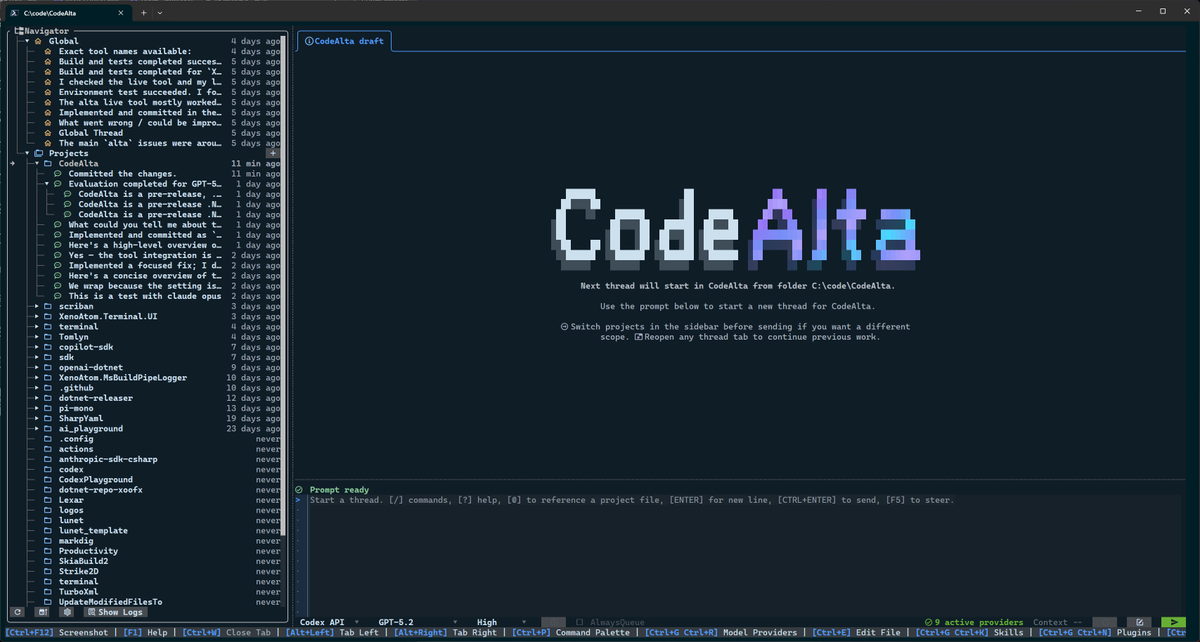Click the home icon beside Global
This screenshot has width=1200, height=642.
point(38,41)
